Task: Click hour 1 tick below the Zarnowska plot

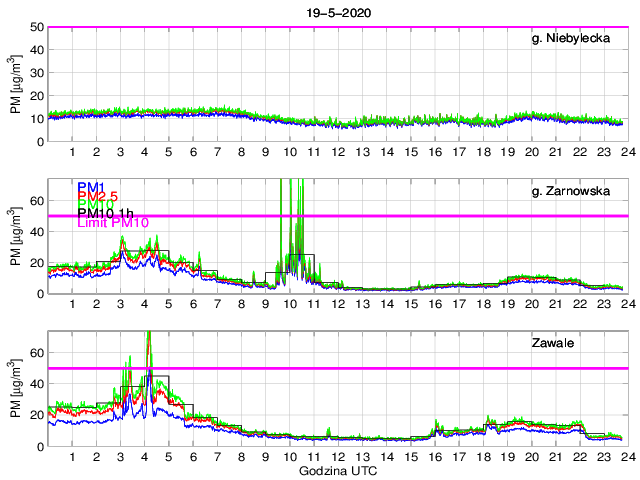Action: pos(72,305)
